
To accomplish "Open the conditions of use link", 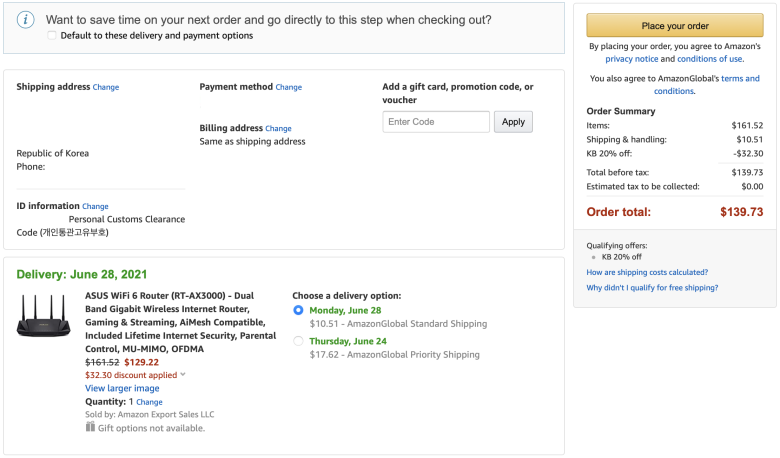I will click(710, 59).
